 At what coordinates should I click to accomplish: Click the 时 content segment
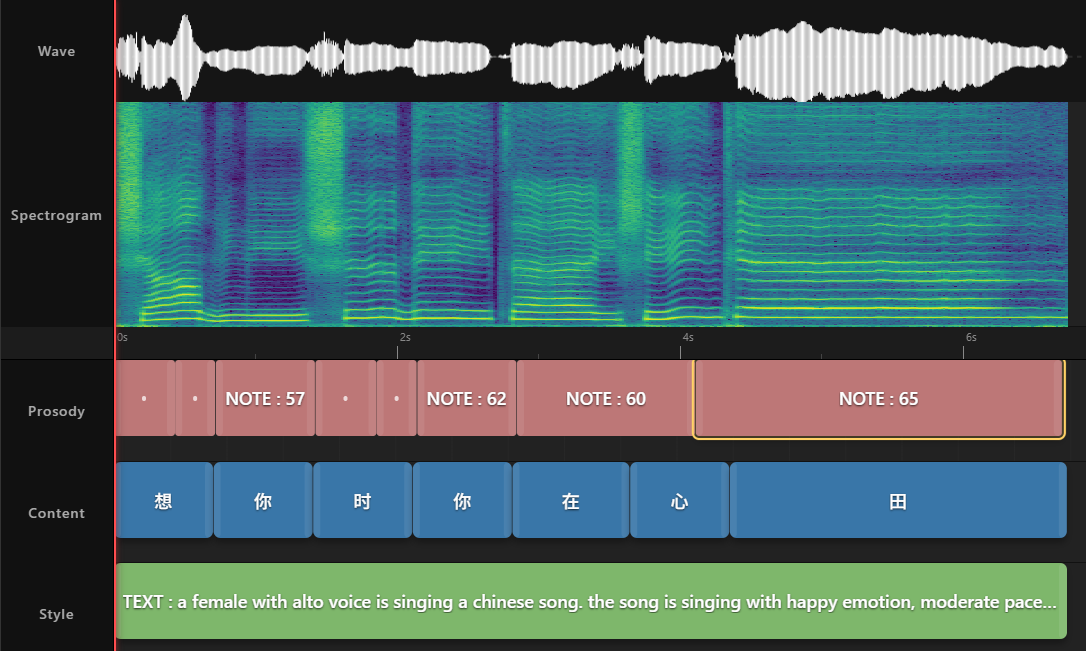point(362,500)
